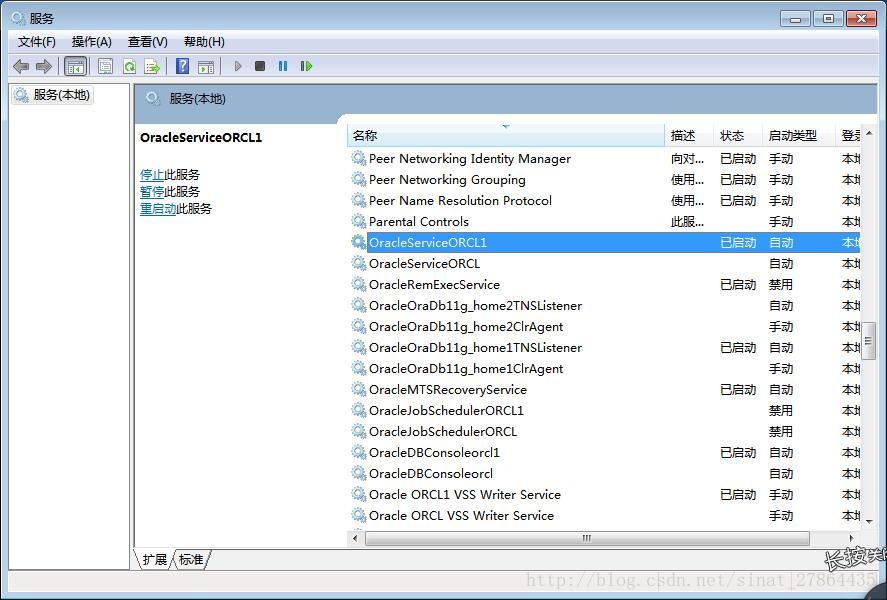Open the Properties toolbar icon
This screenshot has width=887, height=600.
tap(105, 67)
